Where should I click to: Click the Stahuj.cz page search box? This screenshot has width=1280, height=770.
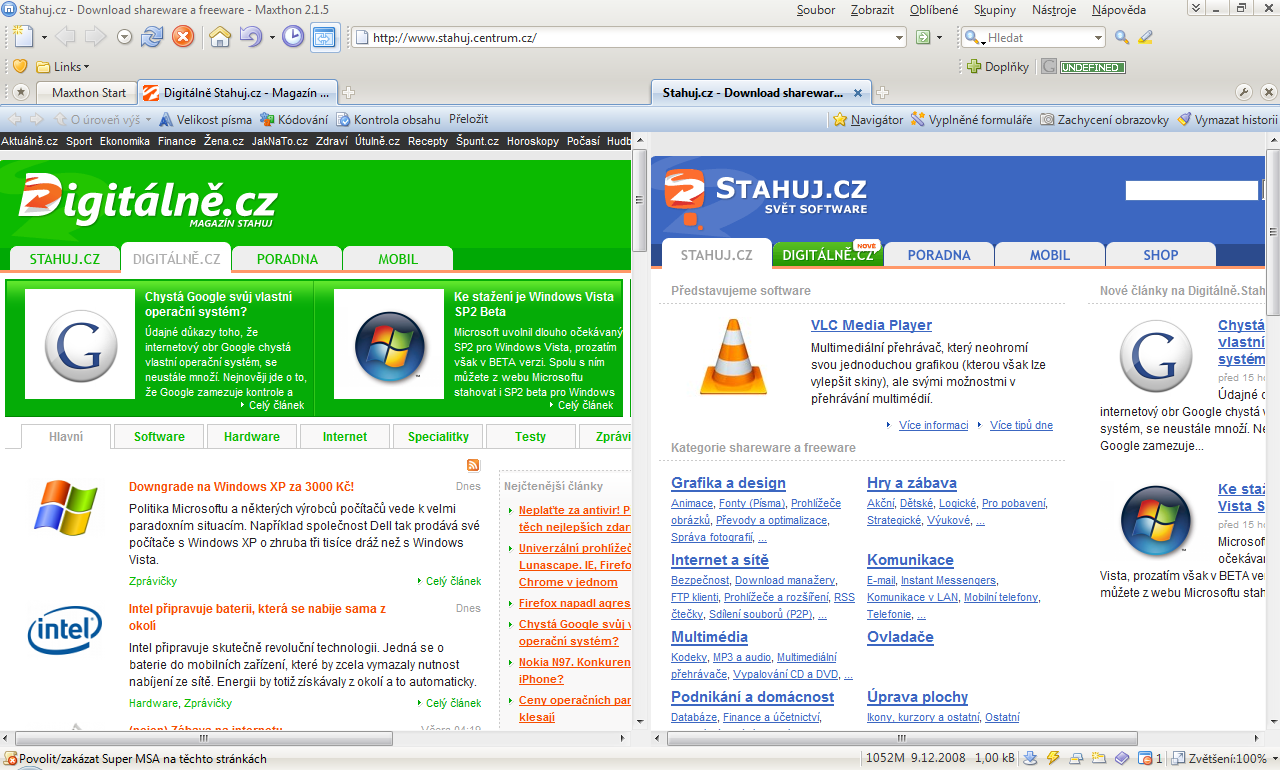tap(1191, 190)
